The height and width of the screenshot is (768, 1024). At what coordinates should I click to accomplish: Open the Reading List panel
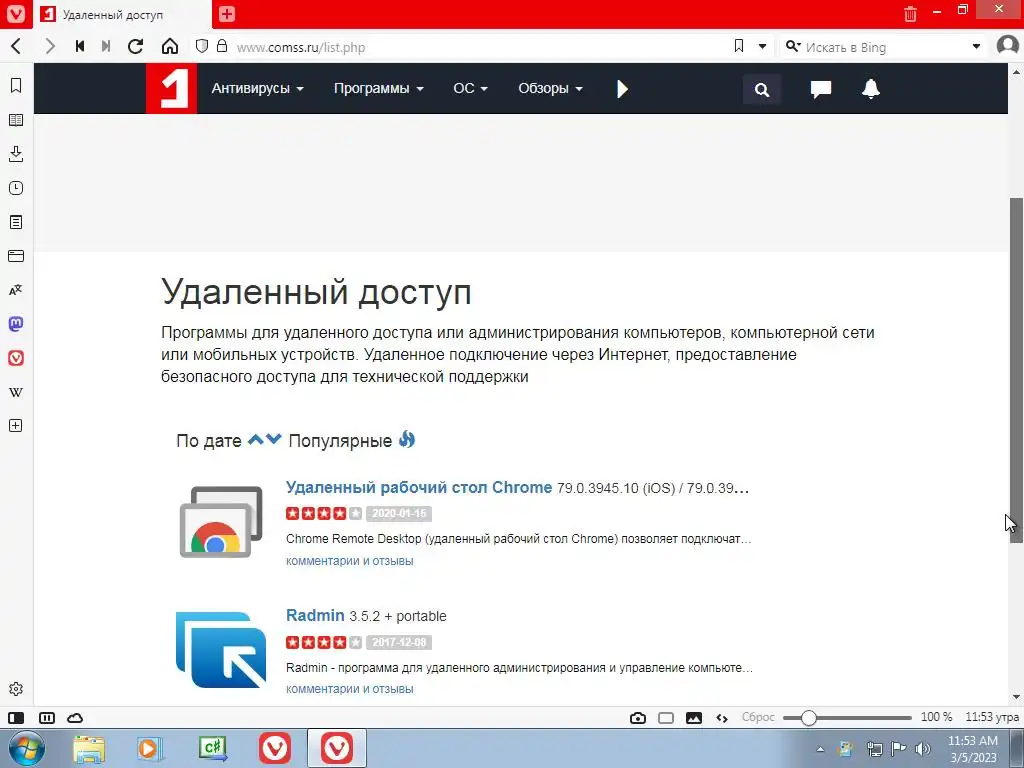point(16,120)
